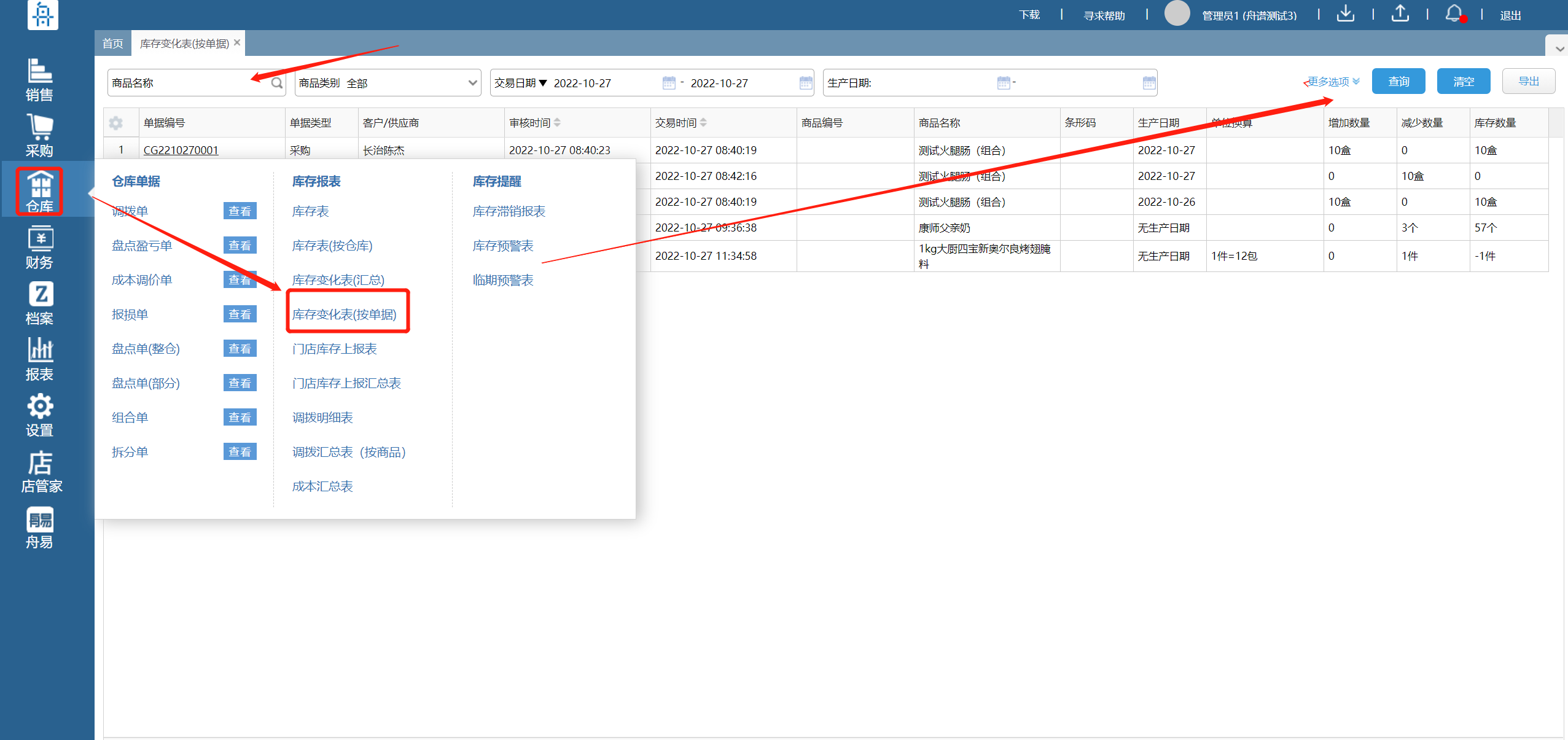Click the 清空 clear button

click(x=1464, y=82)
